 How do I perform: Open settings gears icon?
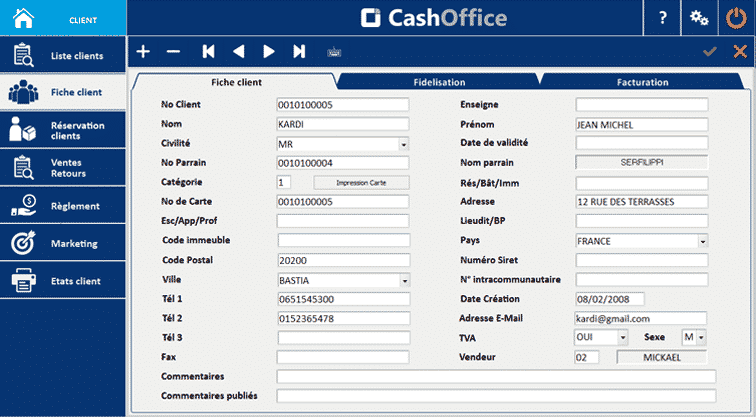point(699,18)
